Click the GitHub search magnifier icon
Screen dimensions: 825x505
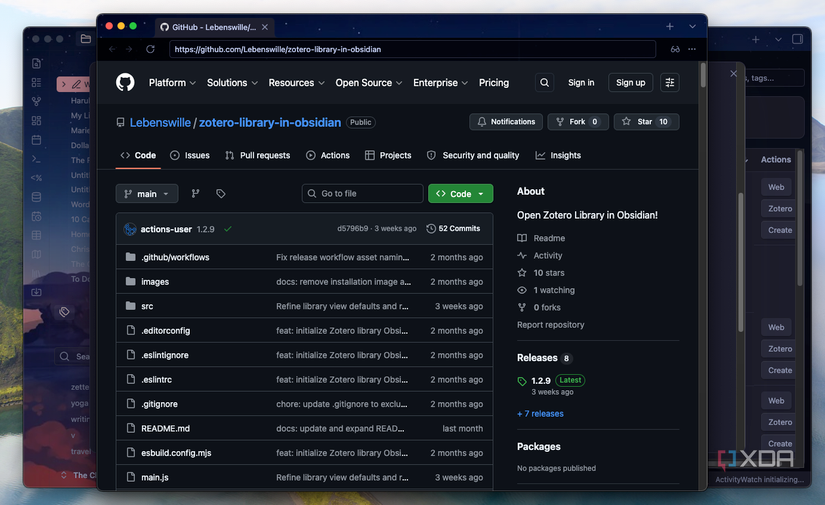coord(545,83)
